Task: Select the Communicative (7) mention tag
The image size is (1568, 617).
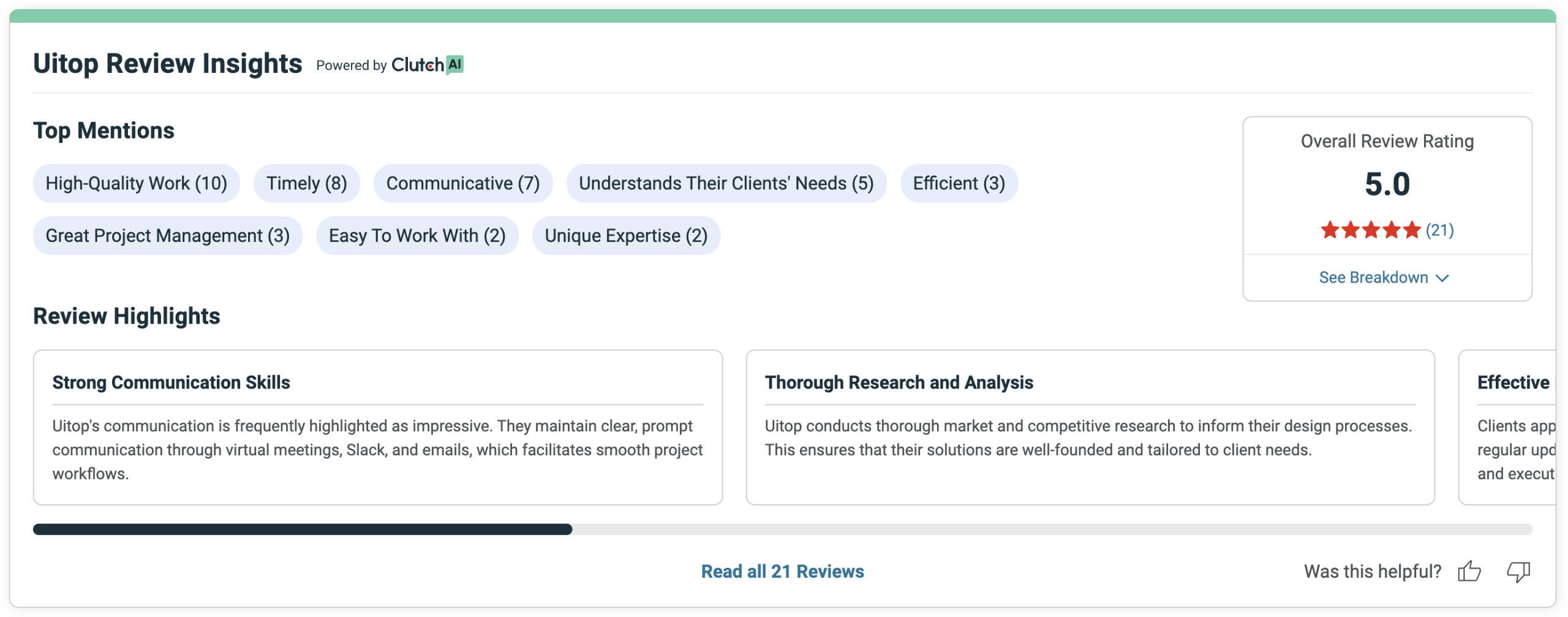Action: (x=463, y=183)
